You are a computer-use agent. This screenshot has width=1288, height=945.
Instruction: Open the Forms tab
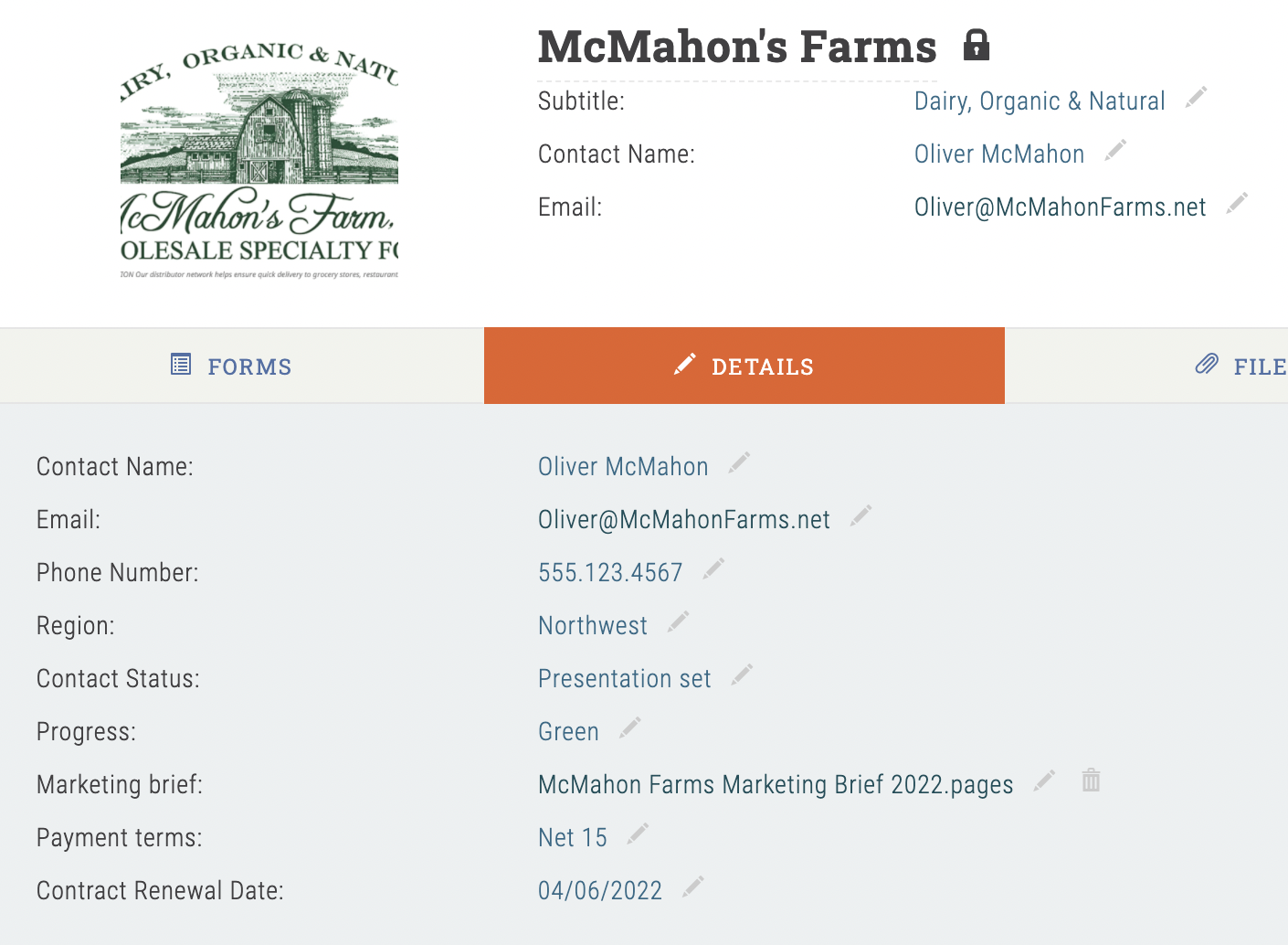point(232,366)
